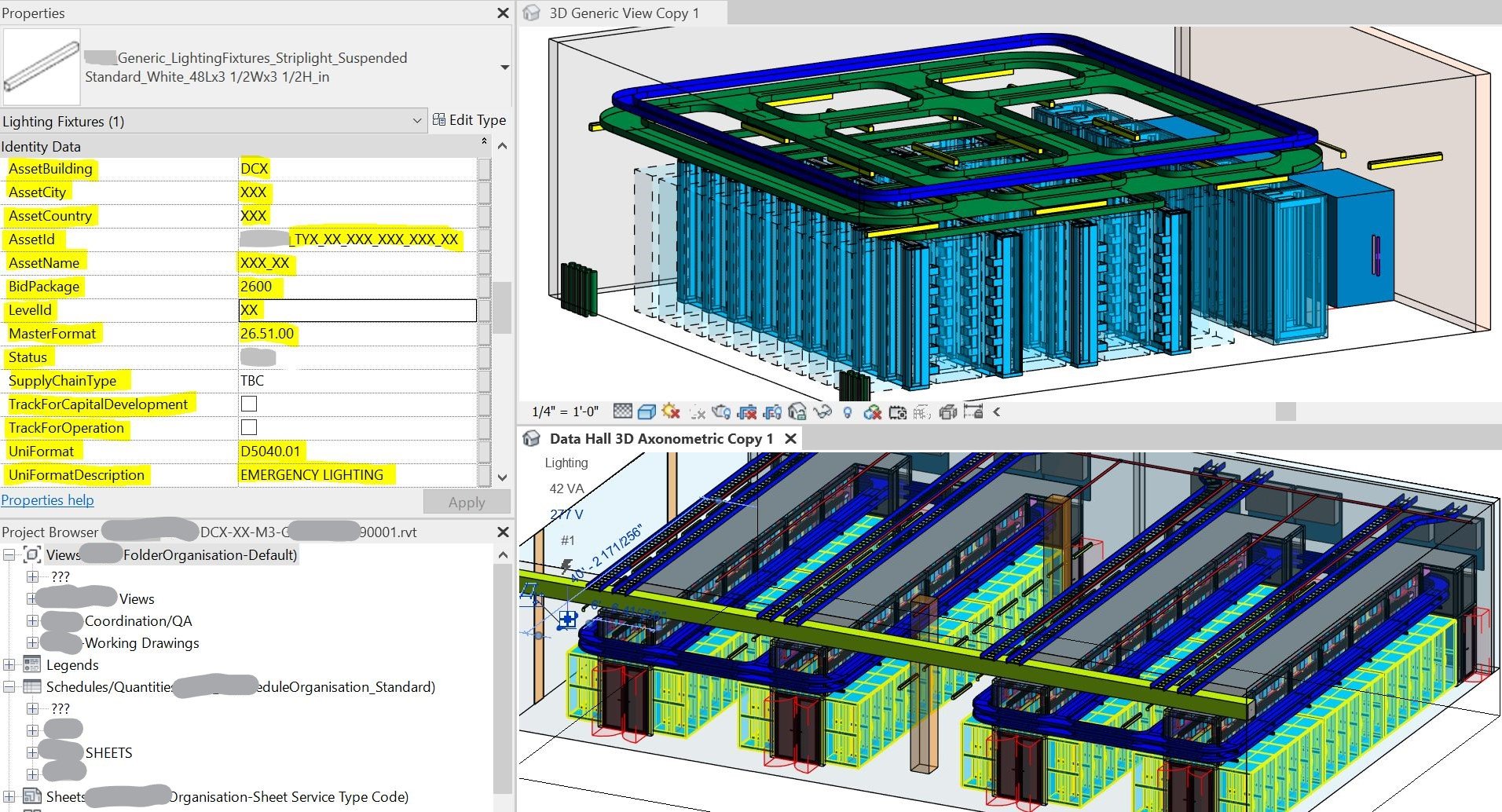The image size is (1502, 812).
Task: Toggle the Shadows off icon
Action: tap(697, 411)
